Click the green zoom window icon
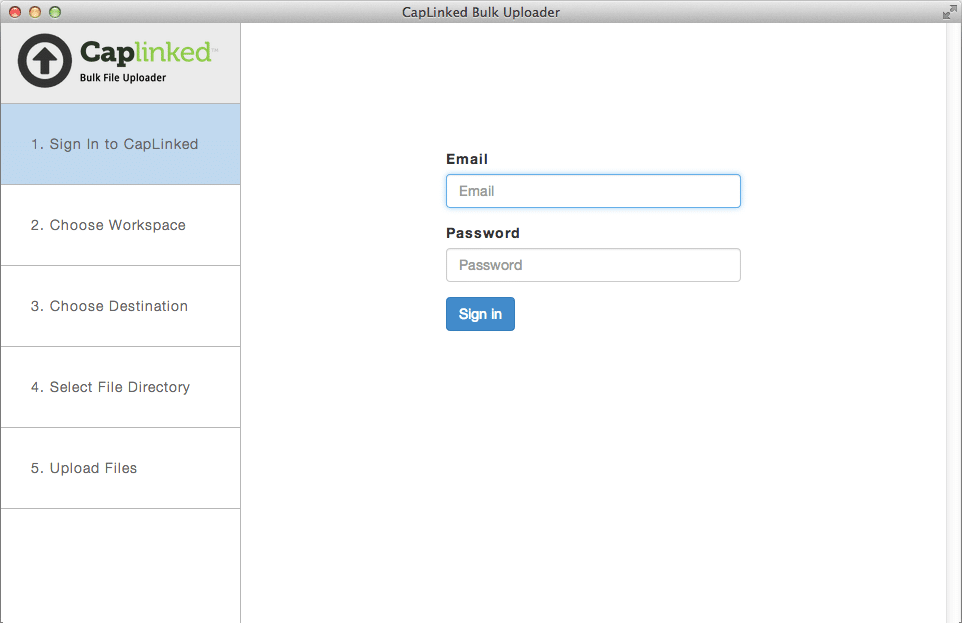This screenshot has width=962, height=623. click(56, 11)
